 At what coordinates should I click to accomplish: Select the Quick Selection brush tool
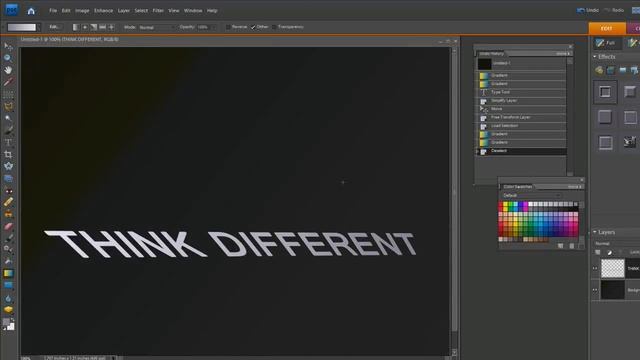point(8,131)
